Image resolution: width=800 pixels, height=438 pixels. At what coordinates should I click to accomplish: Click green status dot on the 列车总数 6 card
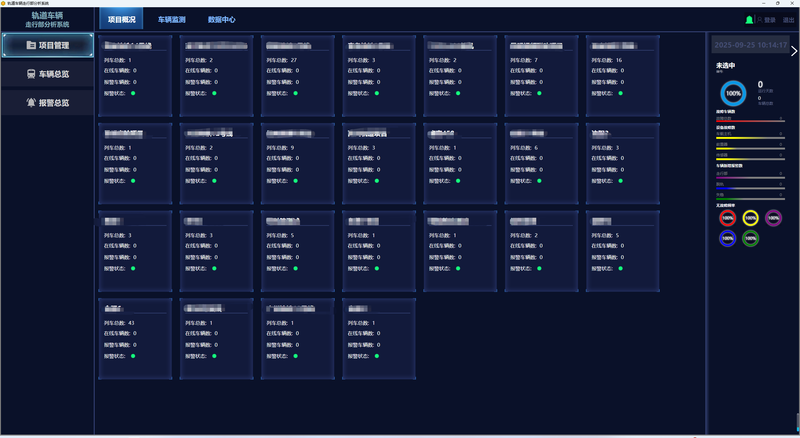click(539, 181)
